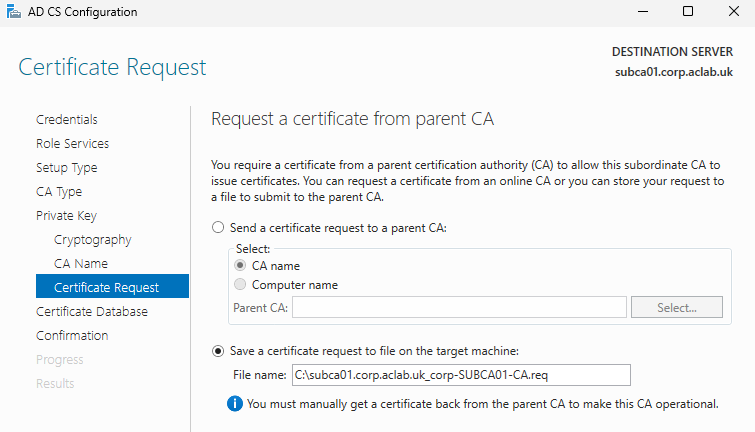Go to the Private Key section

click(x=66, y=216)
